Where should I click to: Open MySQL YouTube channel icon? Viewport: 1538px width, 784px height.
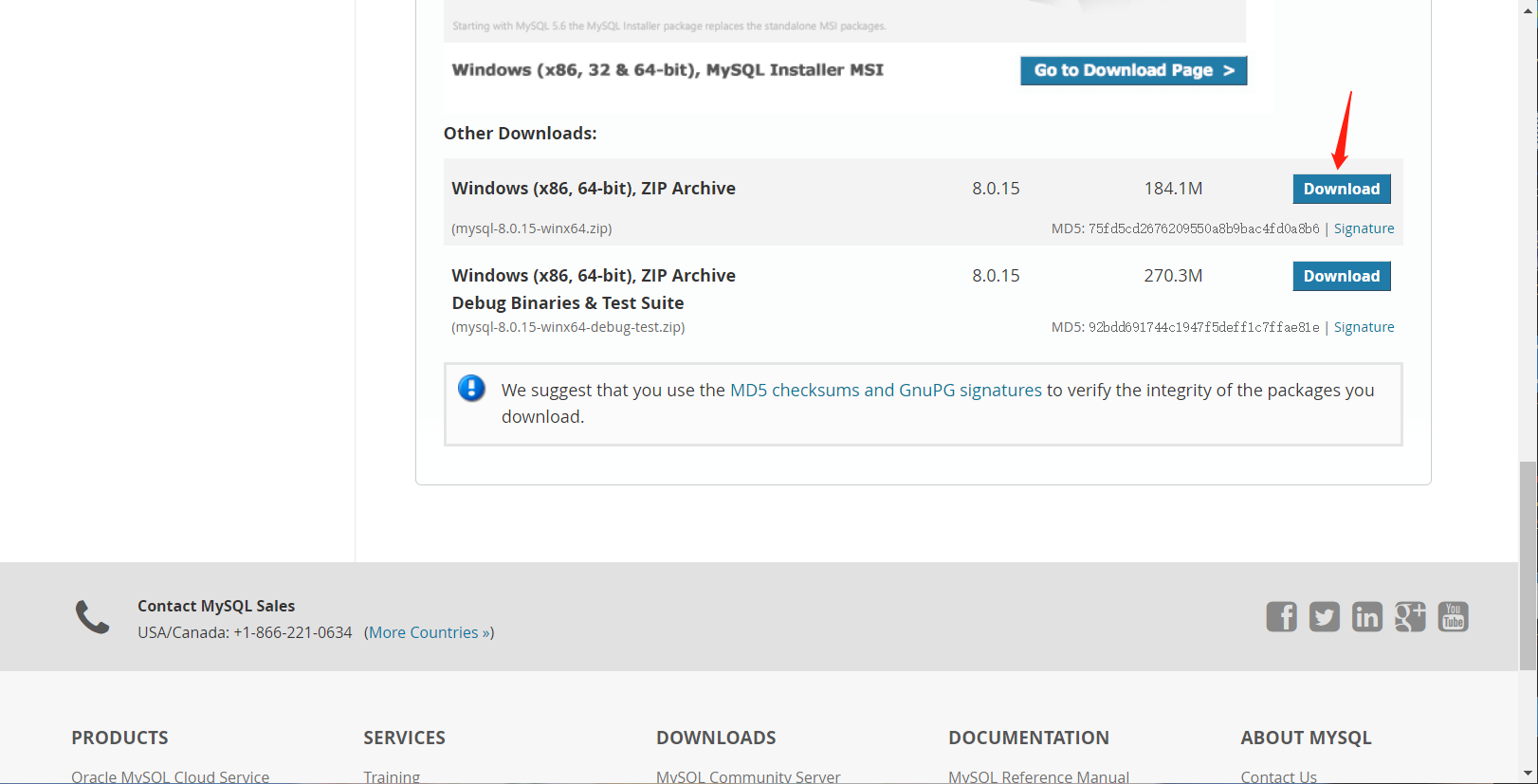pyautogui.click(x=1453, y=616)
